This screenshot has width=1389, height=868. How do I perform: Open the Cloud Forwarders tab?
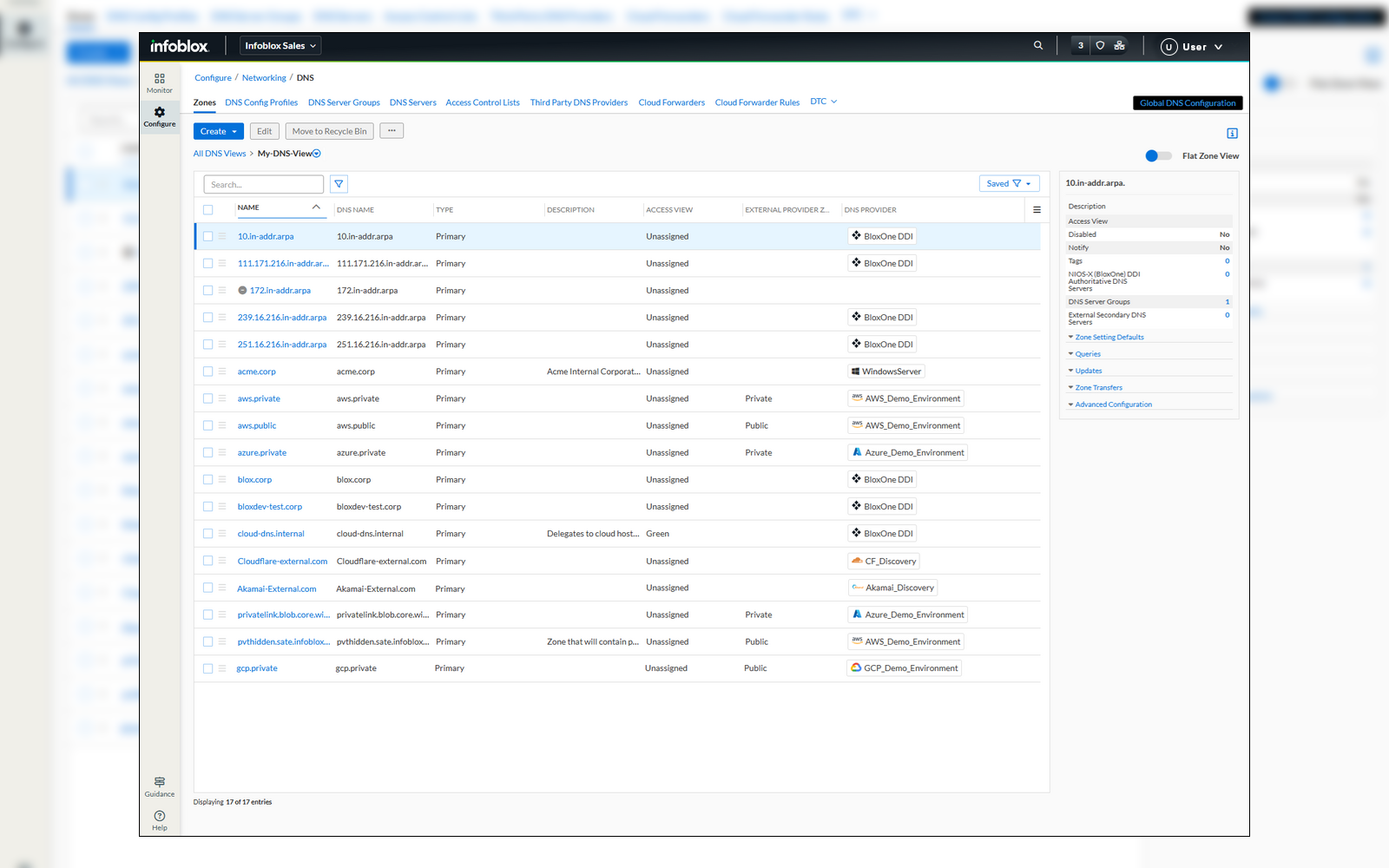671,102
